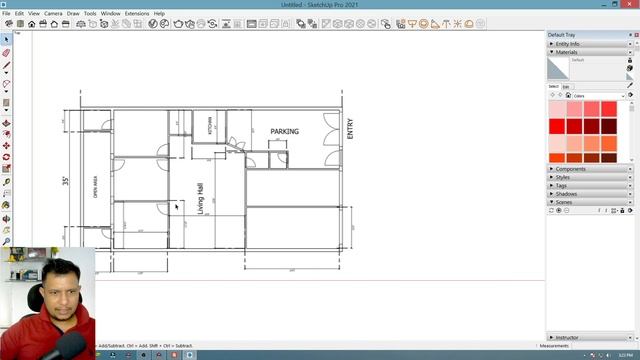Click the Living Hall label in the plan
The image size is (640, 360).
click(200, 199)
